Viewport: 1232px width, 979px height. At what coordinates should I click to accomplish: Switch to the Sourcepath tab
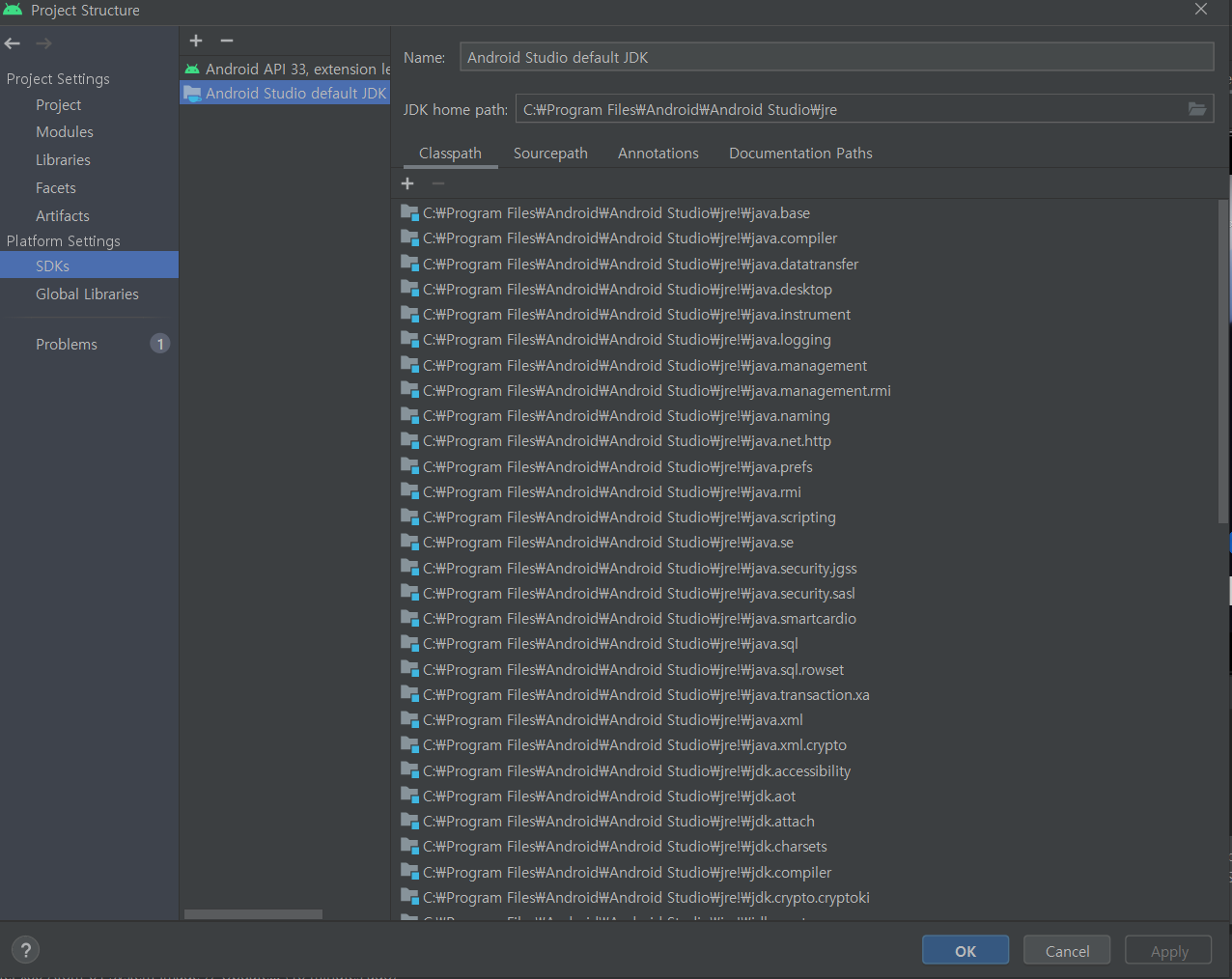tap(550, 153)
